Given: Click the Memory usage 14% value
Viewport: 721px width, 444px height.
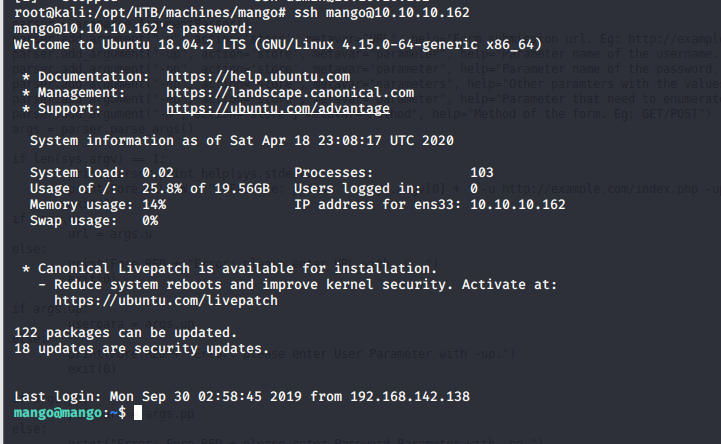Looking at the screenshot, I should point(154,204).
